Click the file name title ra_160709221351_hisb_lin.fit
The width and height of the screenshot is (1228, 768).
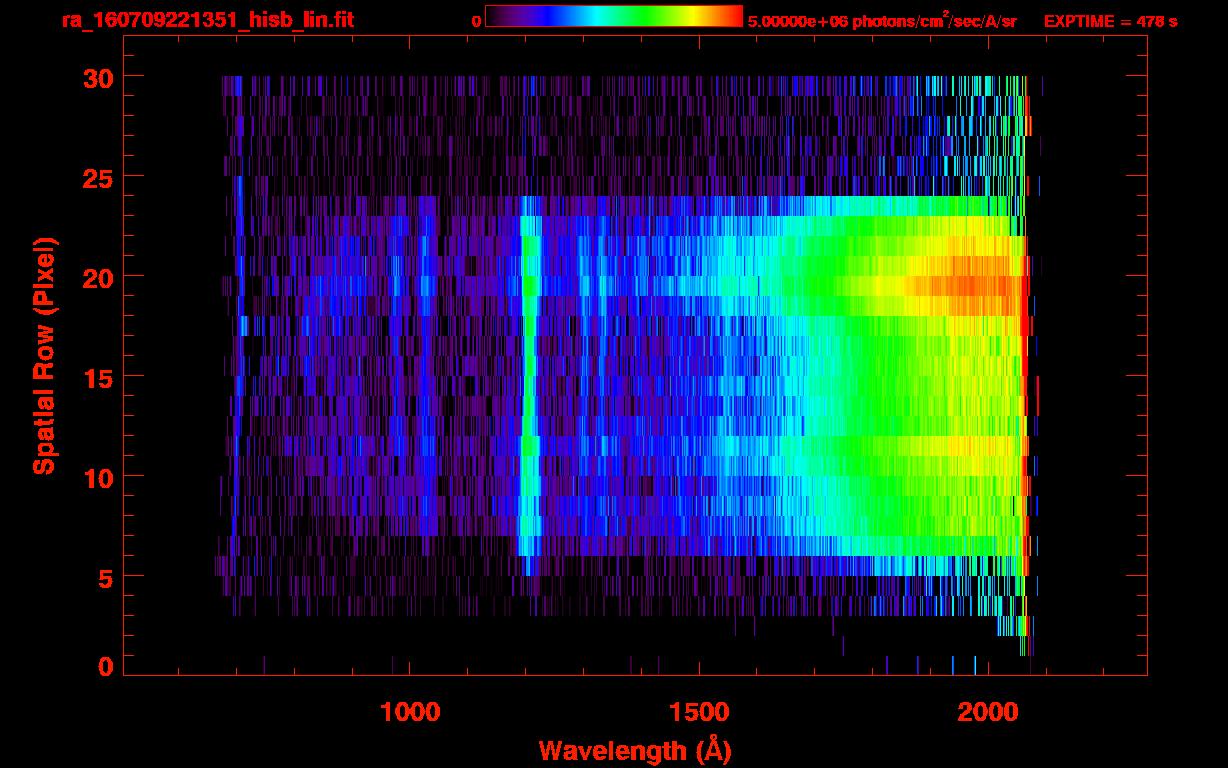point(207,20)
